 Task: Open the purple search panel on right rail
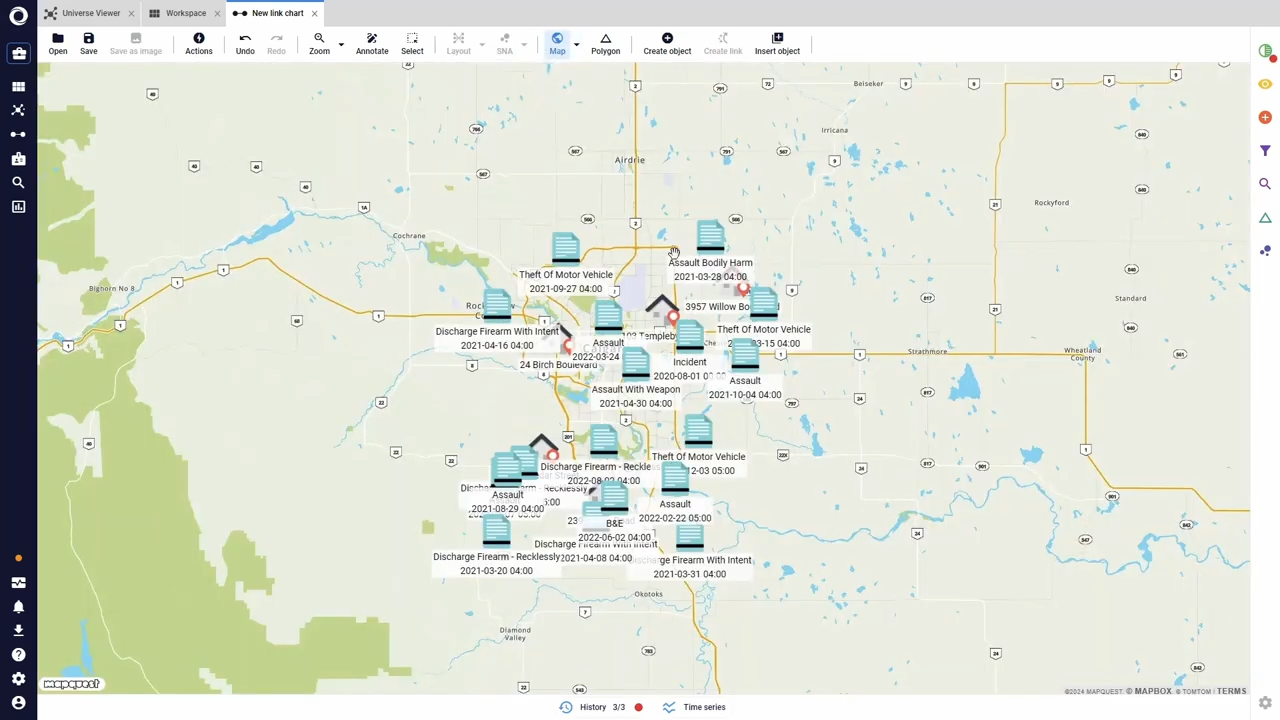[1265, 184]
